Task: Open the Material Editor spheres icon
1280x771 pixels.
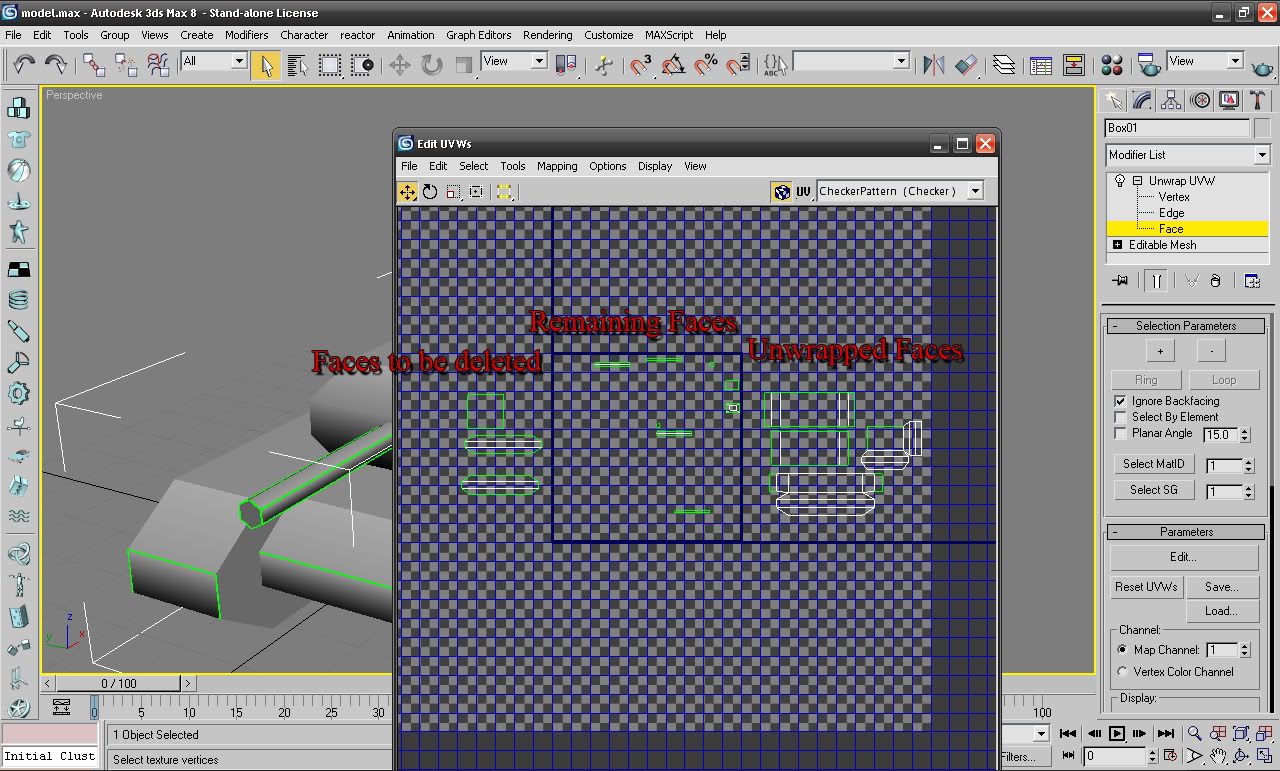Action: point(1112,65)
